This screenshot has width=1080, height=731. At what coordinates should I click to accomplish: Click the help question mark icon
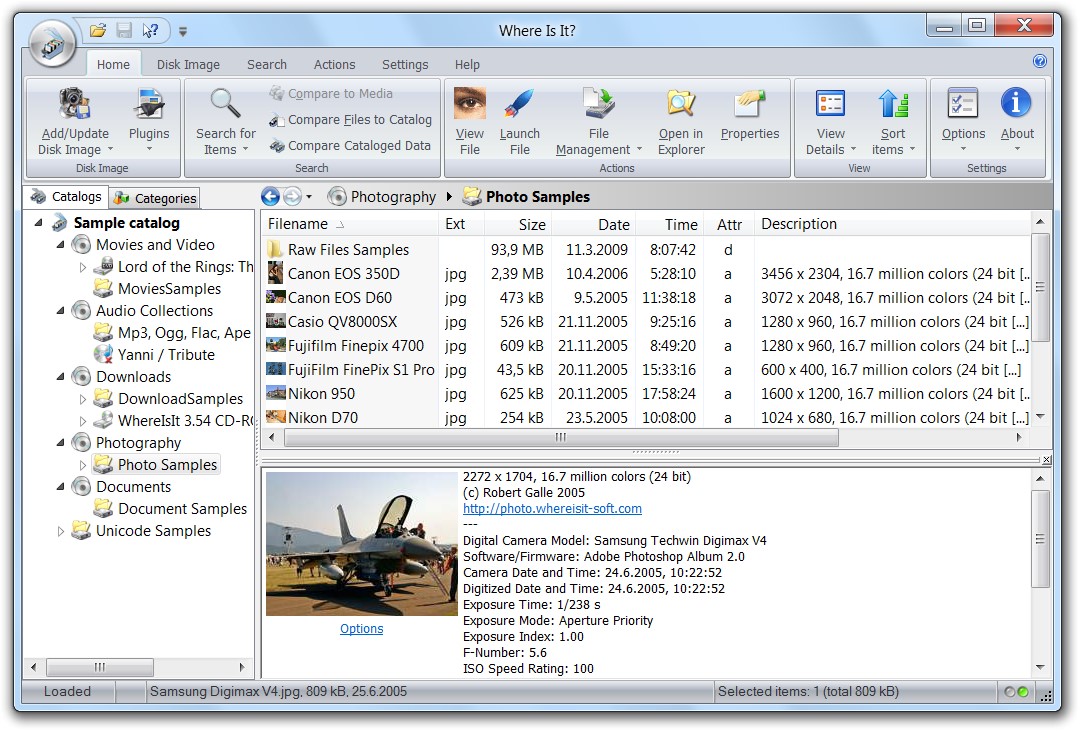[x=1040, y=62]
